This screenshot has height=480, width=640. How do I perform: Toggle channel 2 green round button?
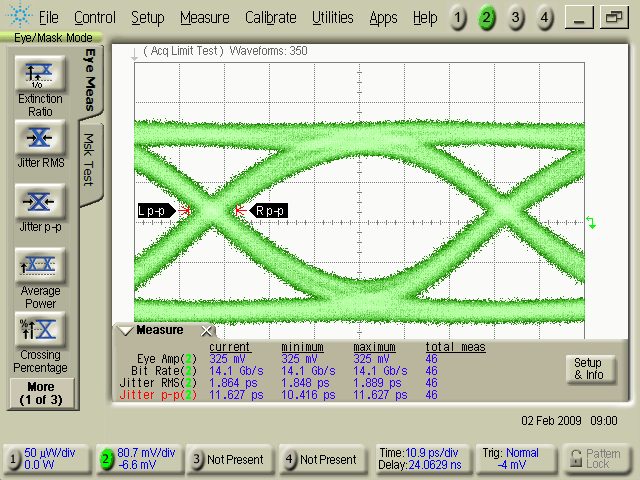(x=486, y=18)
